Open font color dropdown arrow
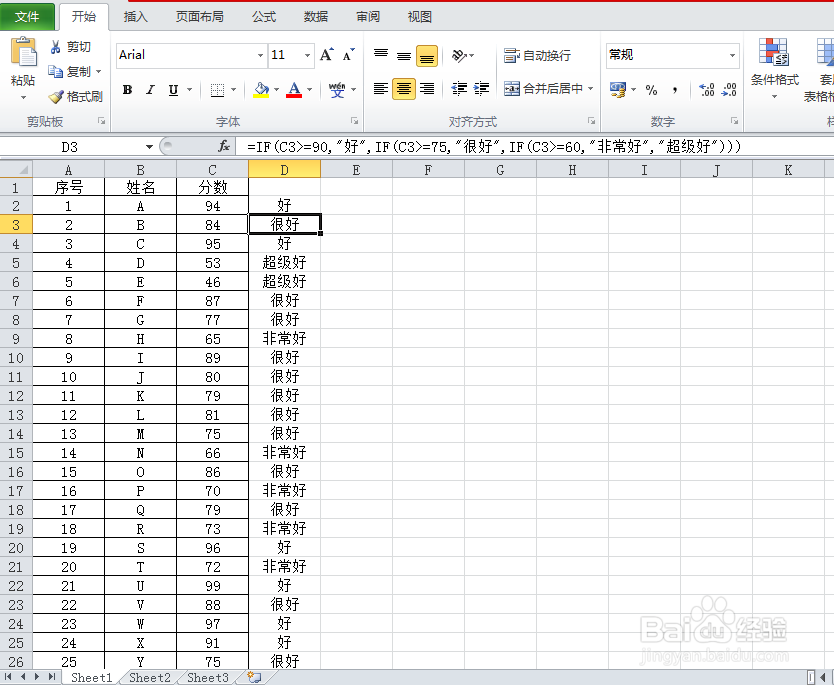Image resolution: width=834 pixels, height=685 pixels. pos(309,89)
